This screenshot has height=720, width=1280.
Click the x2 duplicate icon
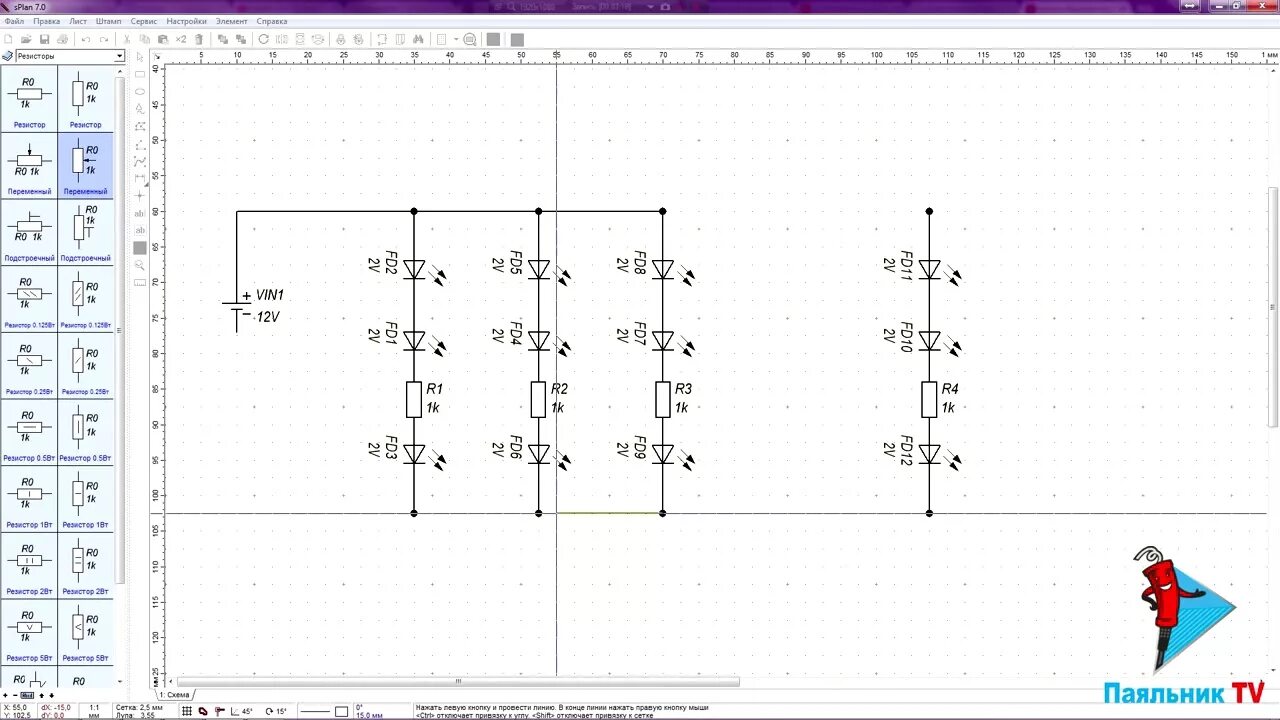click(x=181, y=39)
